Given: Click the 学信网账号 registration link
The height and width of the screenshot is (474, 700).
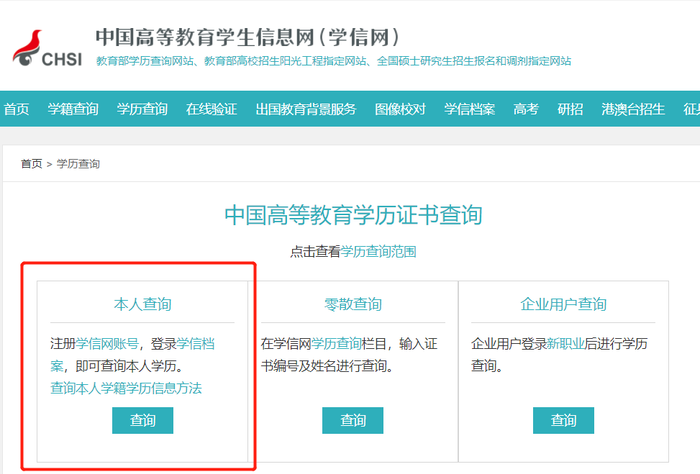Looking at the screenshot, I should pyautogui.click(x=108, y=343).
